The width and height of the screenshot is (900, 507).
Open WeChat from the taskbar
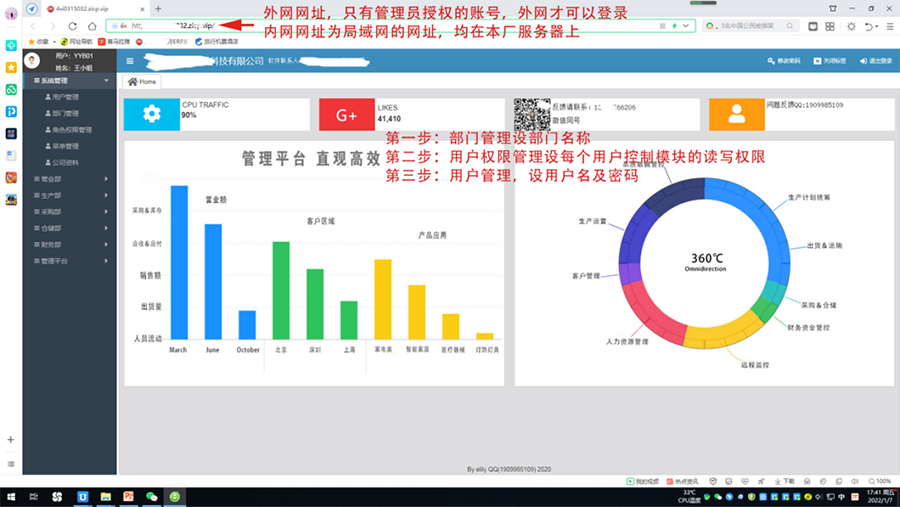[x=152, y=497]
